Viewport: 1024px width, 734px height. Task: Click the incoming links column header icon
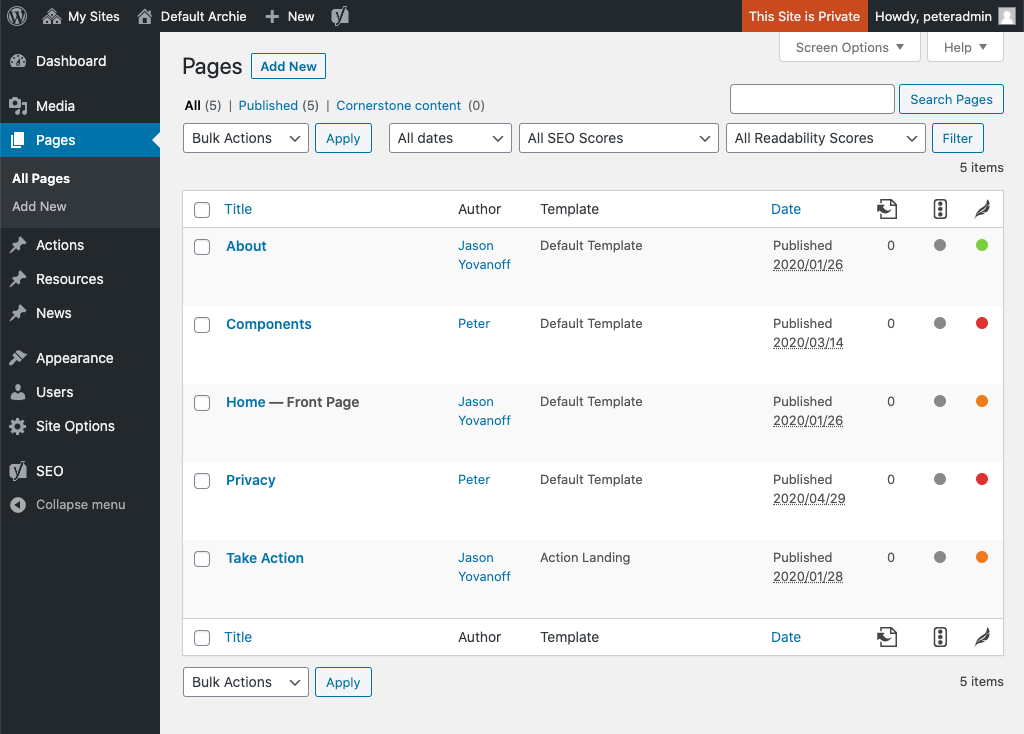(886, 209)
